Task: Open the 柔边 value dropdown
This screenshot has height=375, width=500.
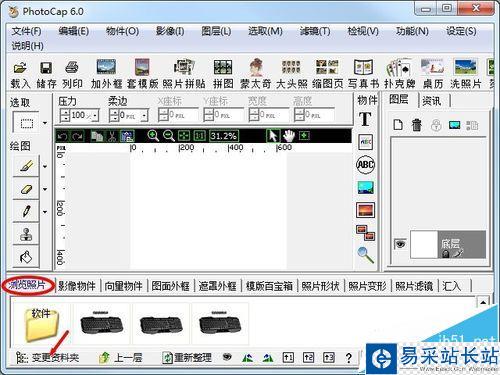Action: coord(144,116)
